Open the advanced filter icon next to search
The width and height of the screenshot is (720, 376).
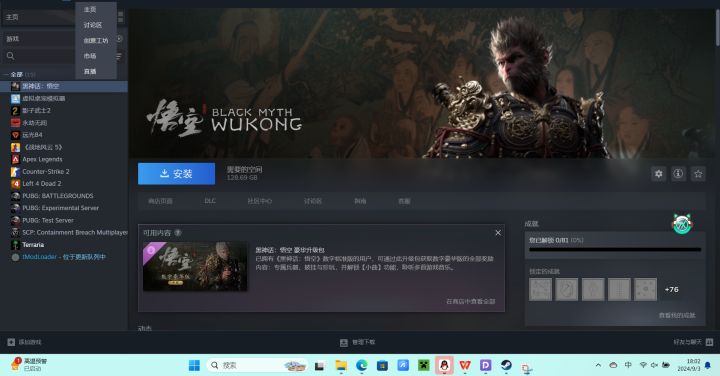click(119, 56)
